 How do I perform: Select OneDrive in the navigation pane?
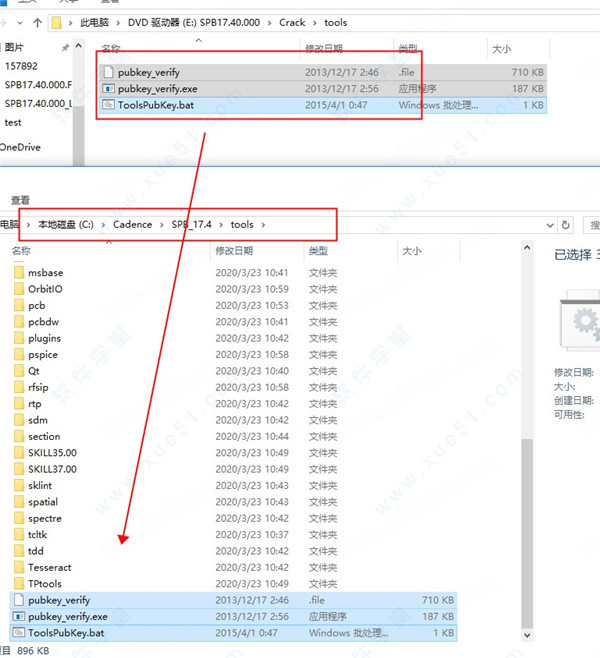[21, 147]
